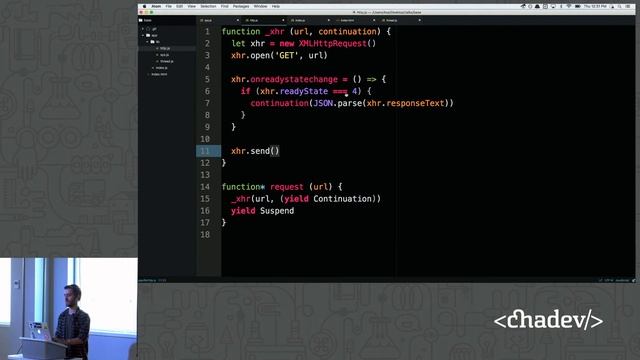
Task: Switch to the http.js editor tab
Action: [x=264, y=20]
